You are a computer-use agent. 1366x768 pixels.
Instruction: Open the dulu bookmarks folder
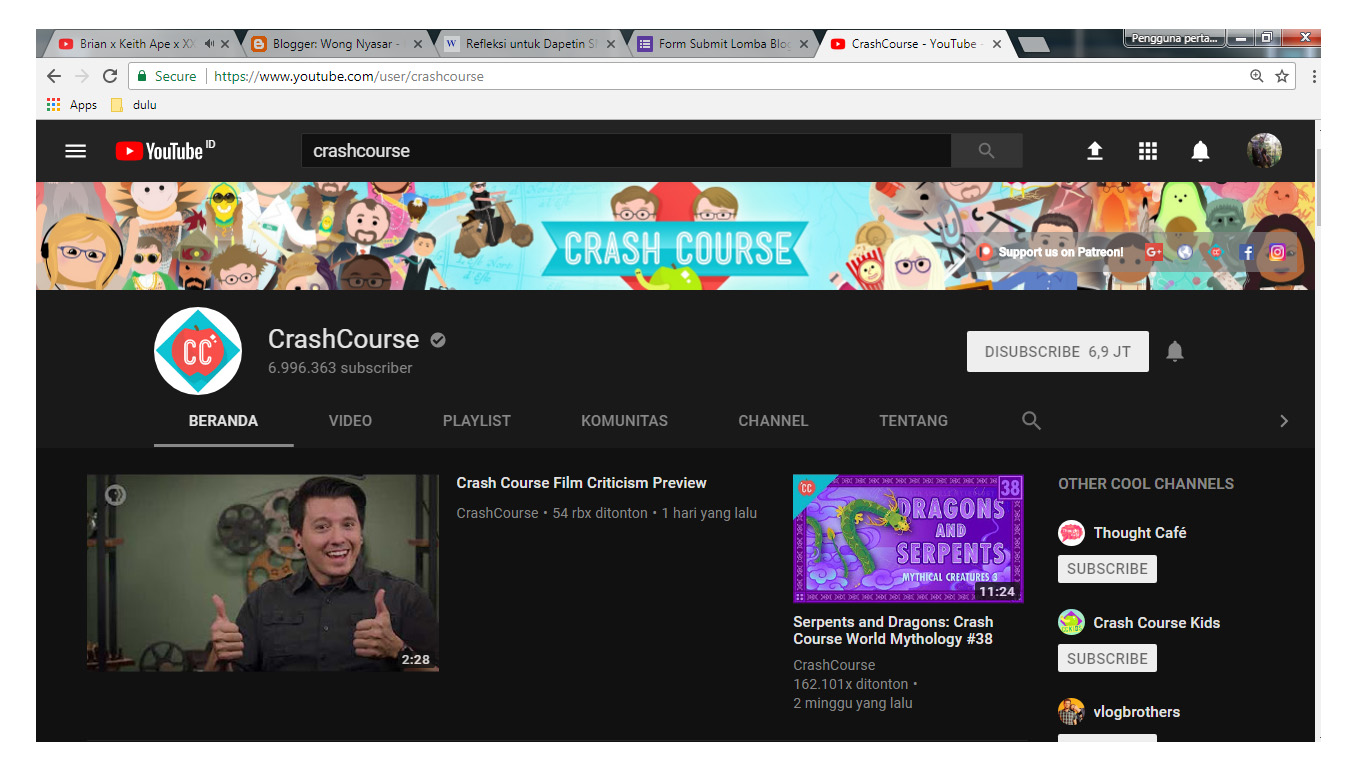click(x=134, y=104)
